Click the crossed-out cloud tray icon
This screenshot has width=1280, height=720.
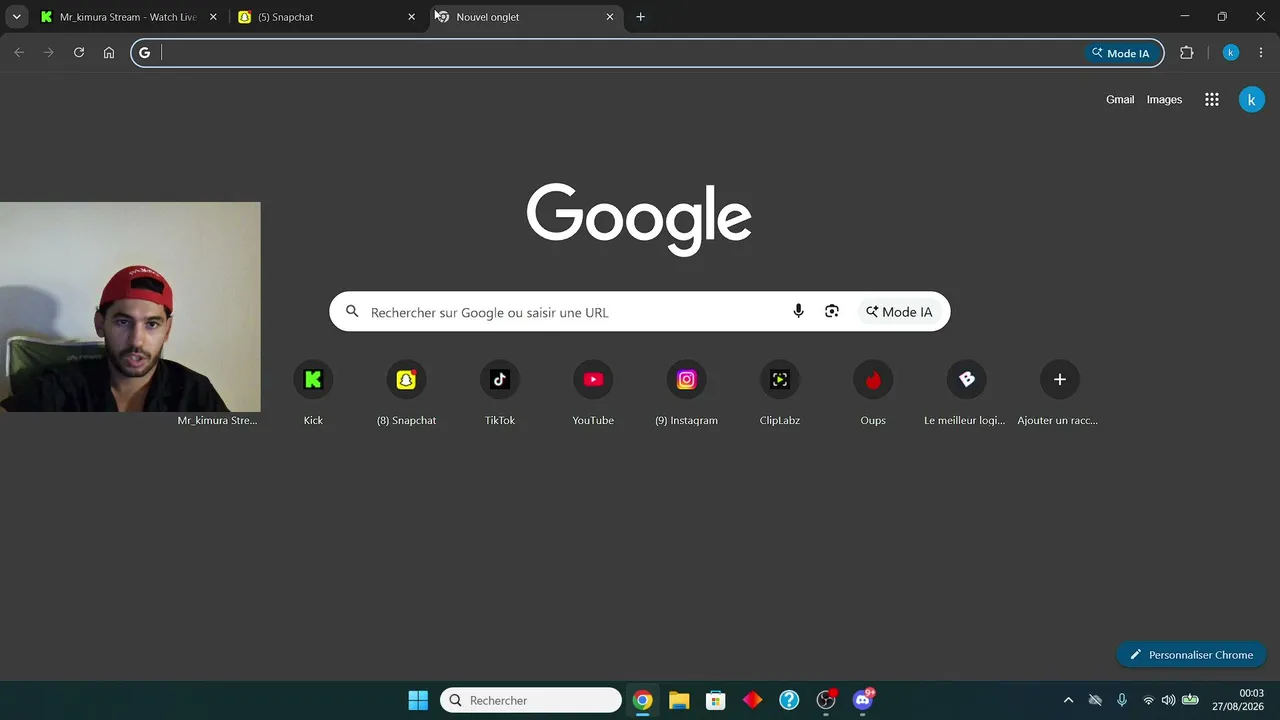[x=1095, y=700]
